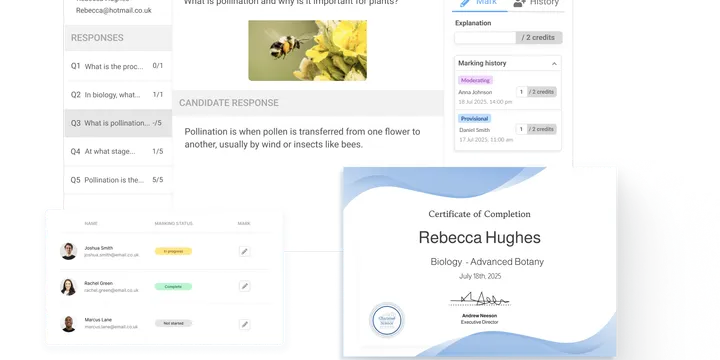Viewport: 720px width, 360px height.
Task: Click the person icon beside History tab
Action: pyautogui.click(x=519, y=3)
